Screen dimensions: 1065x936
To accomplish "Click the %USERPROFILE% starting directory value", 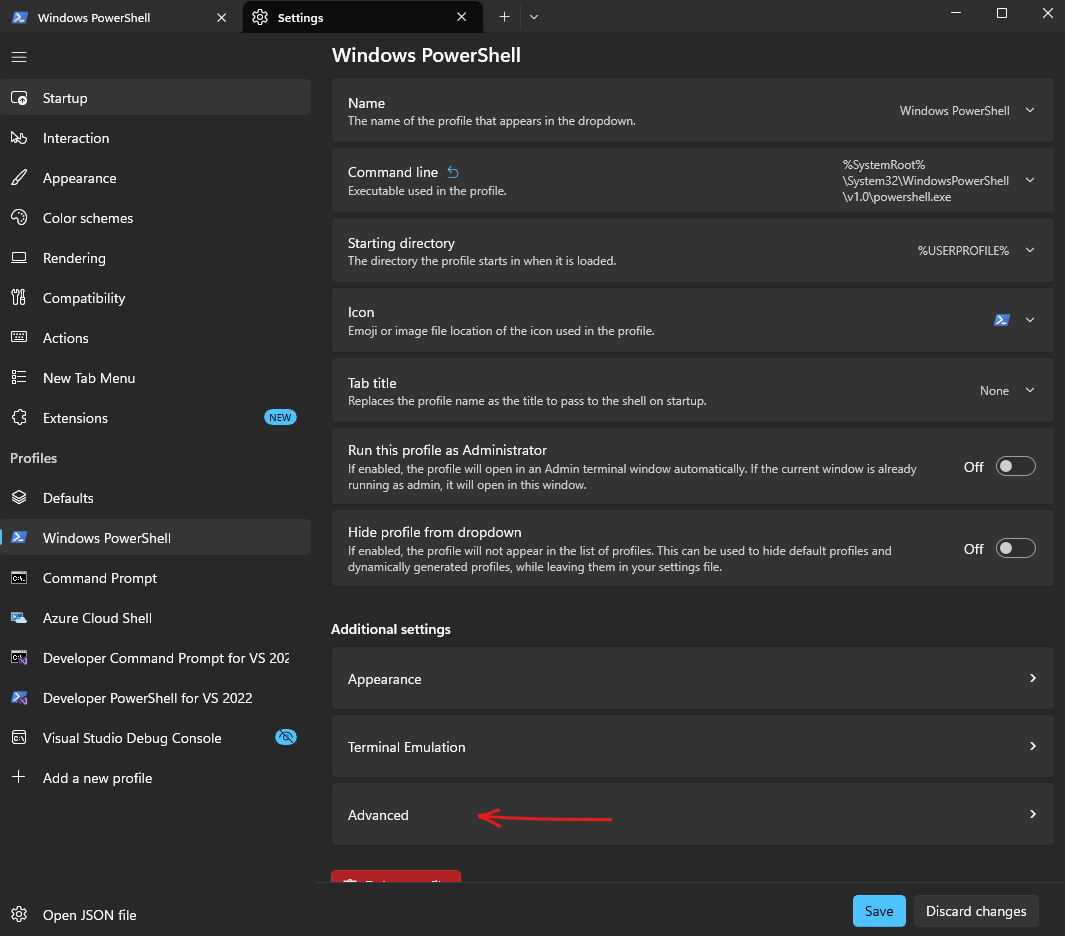I will [x=963, y=251].
